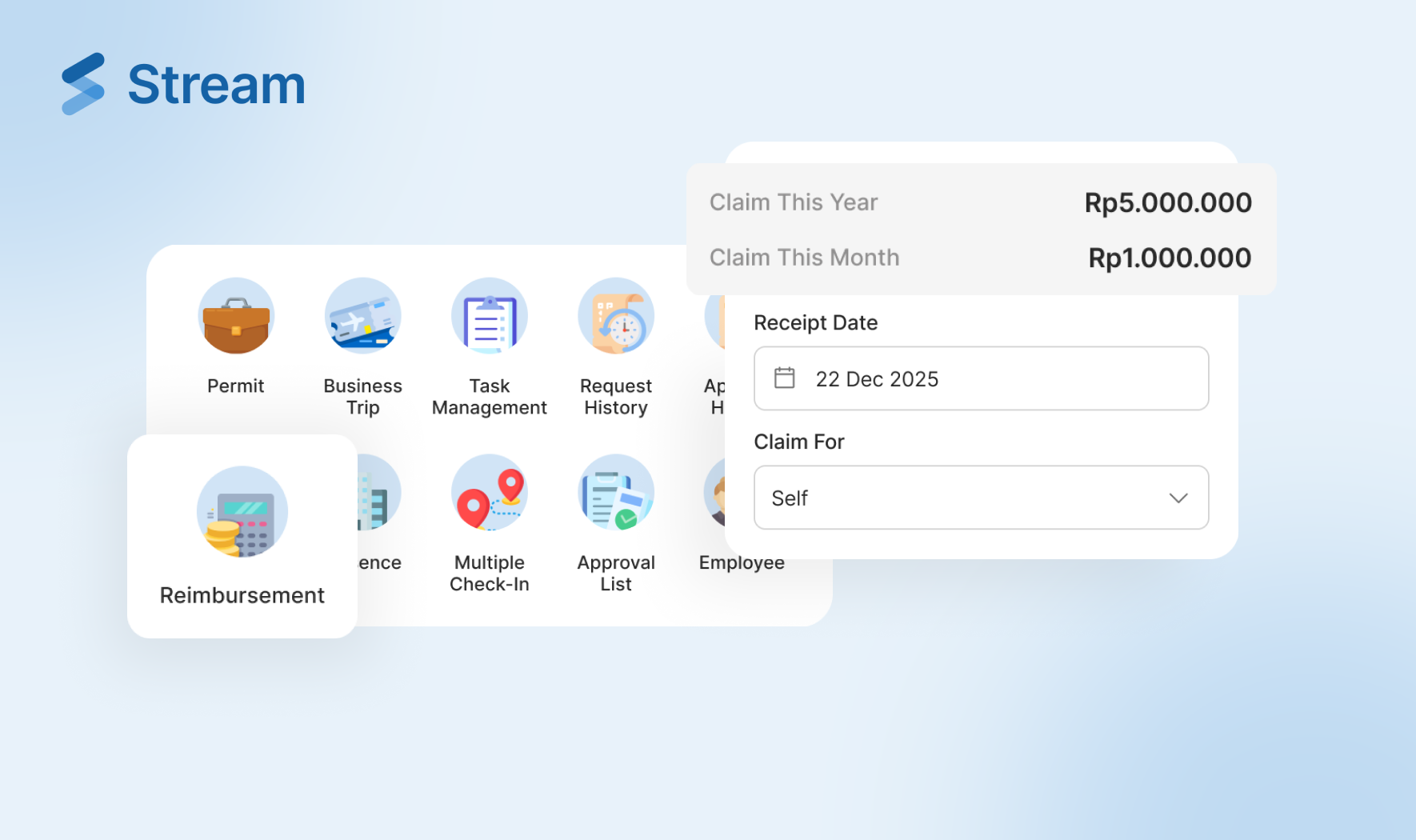
Task: Click the Stream brand name
Action: click(217, 85)
